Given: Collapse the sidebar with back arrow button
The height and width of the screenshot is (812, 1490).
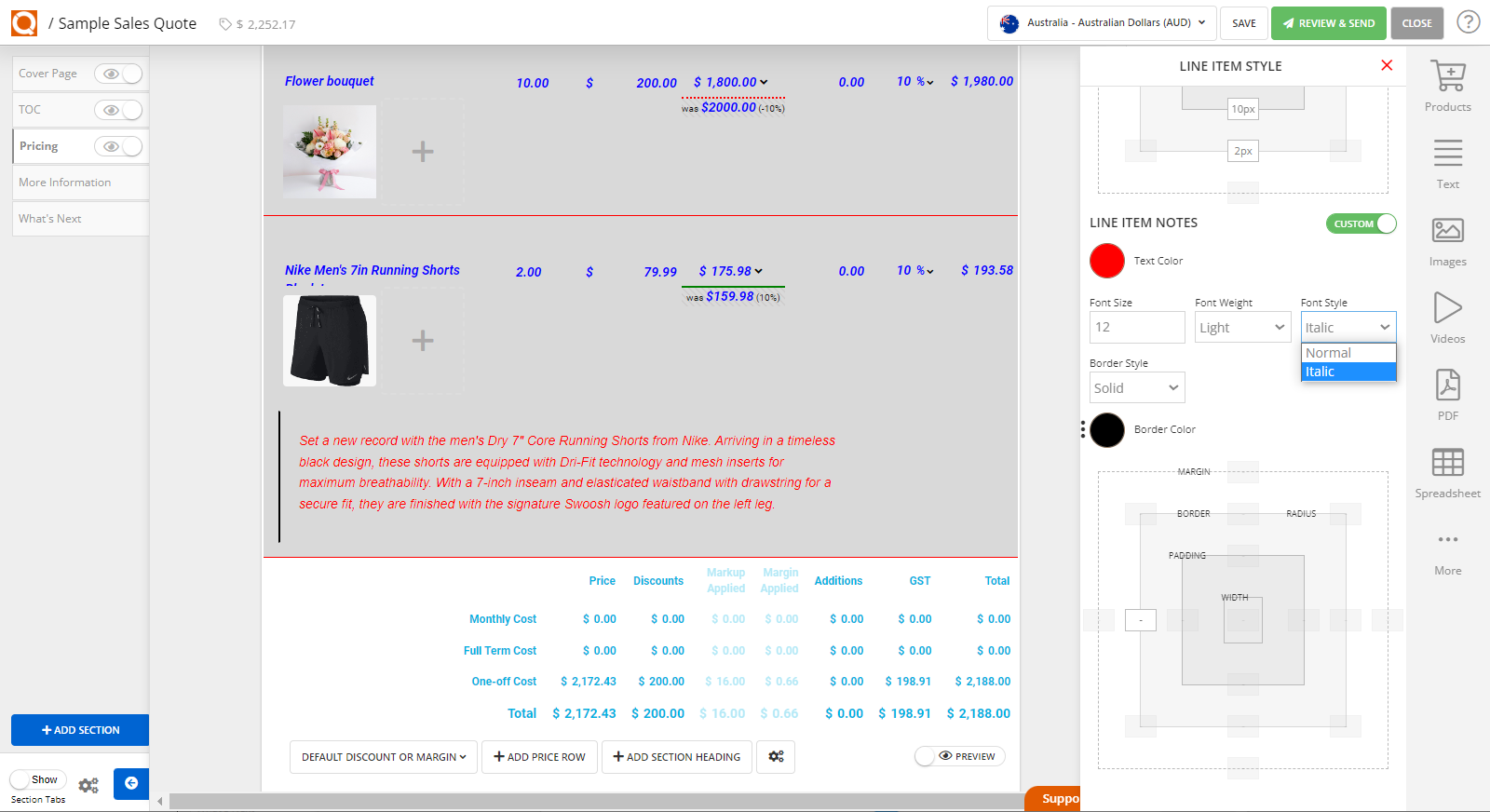Looking at the screenshot, I should 131,783.
